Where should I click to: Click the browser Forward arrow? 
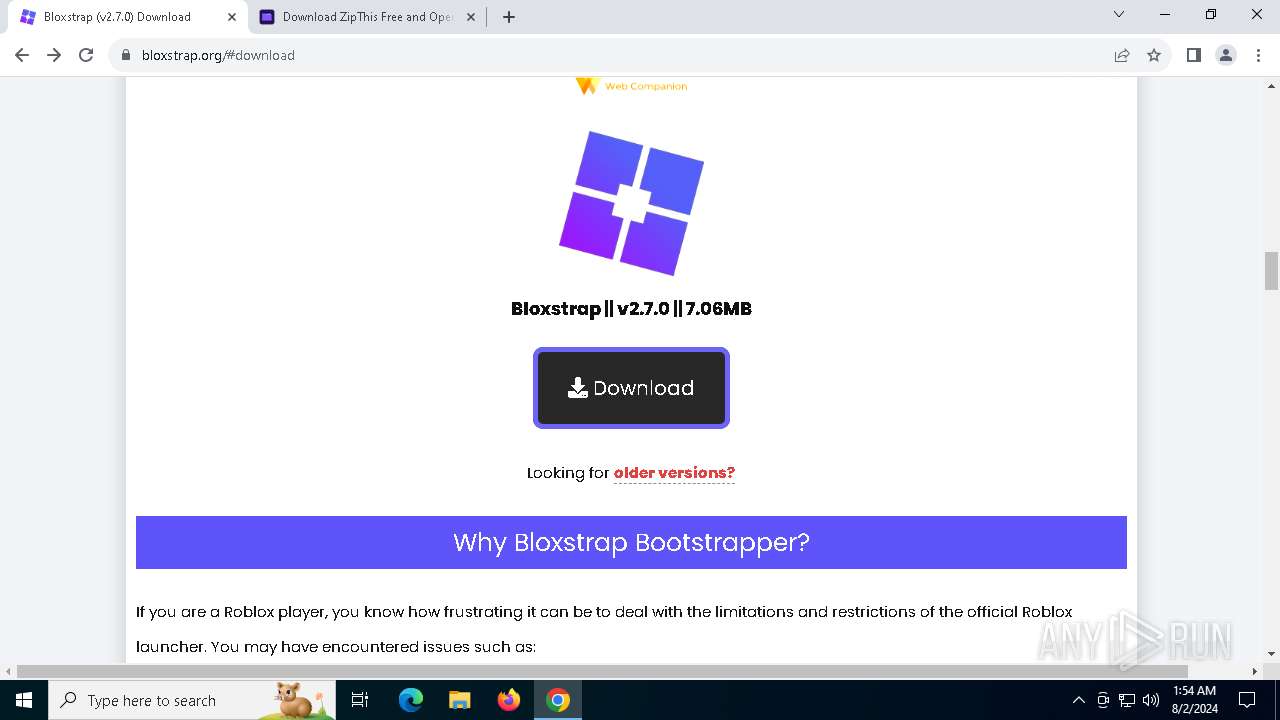click(x=54, y=55)
